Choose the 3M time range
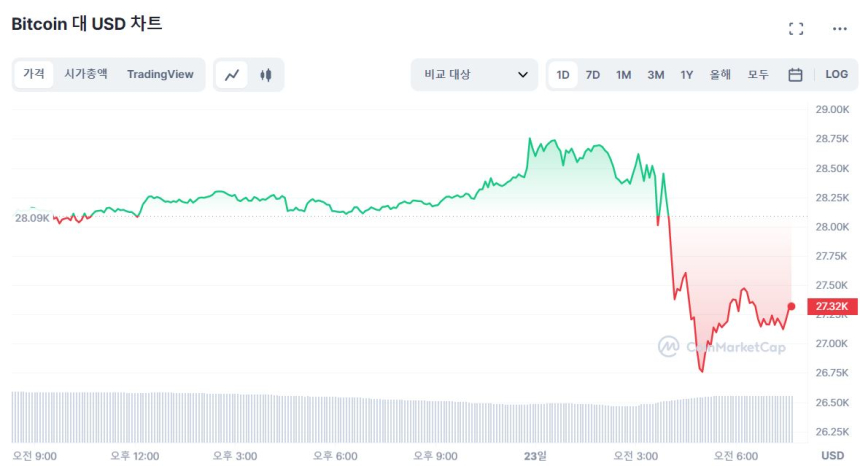The height and width of the screenshot is (466, 860). tap(656, 75)
